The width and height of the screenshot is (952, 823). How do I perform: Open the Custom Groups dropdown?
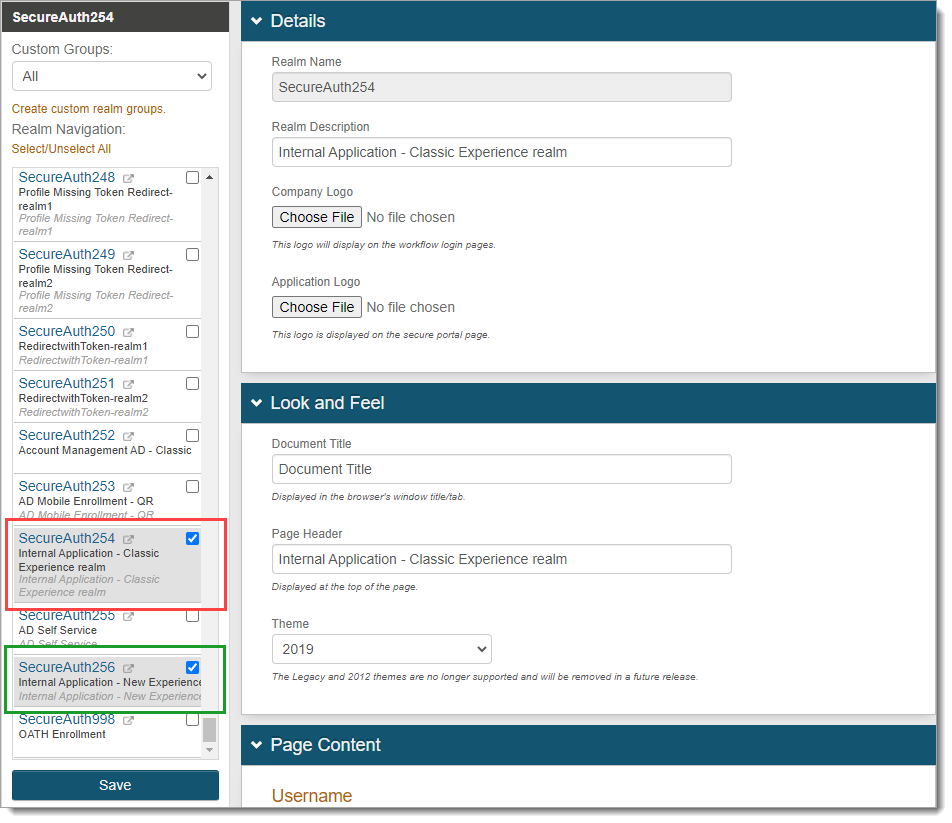click(112, 76)
